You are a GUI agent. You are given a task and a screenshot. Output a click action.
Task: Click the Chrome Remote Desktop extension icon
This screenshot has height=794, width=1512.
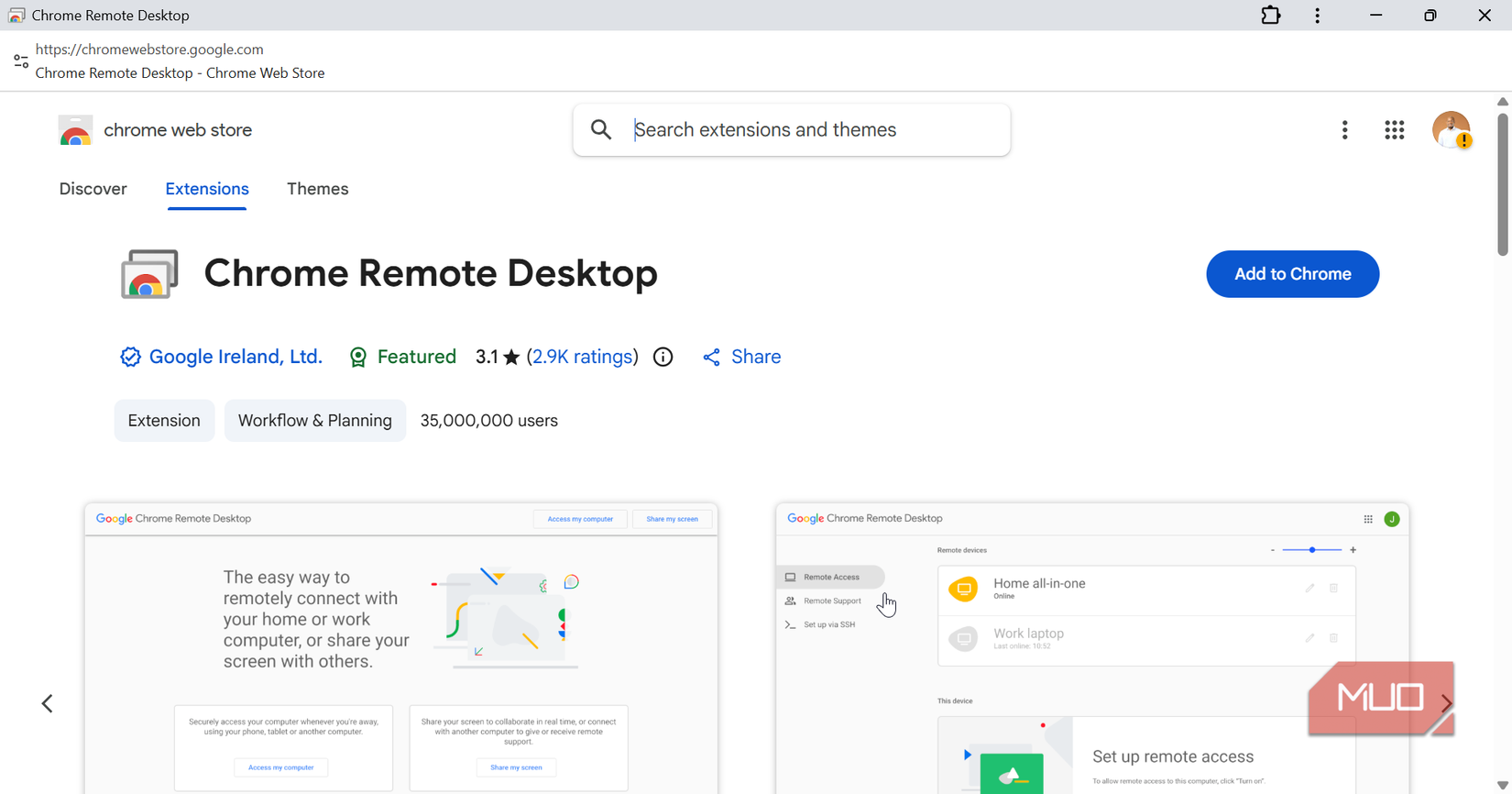tap(149, 274)
